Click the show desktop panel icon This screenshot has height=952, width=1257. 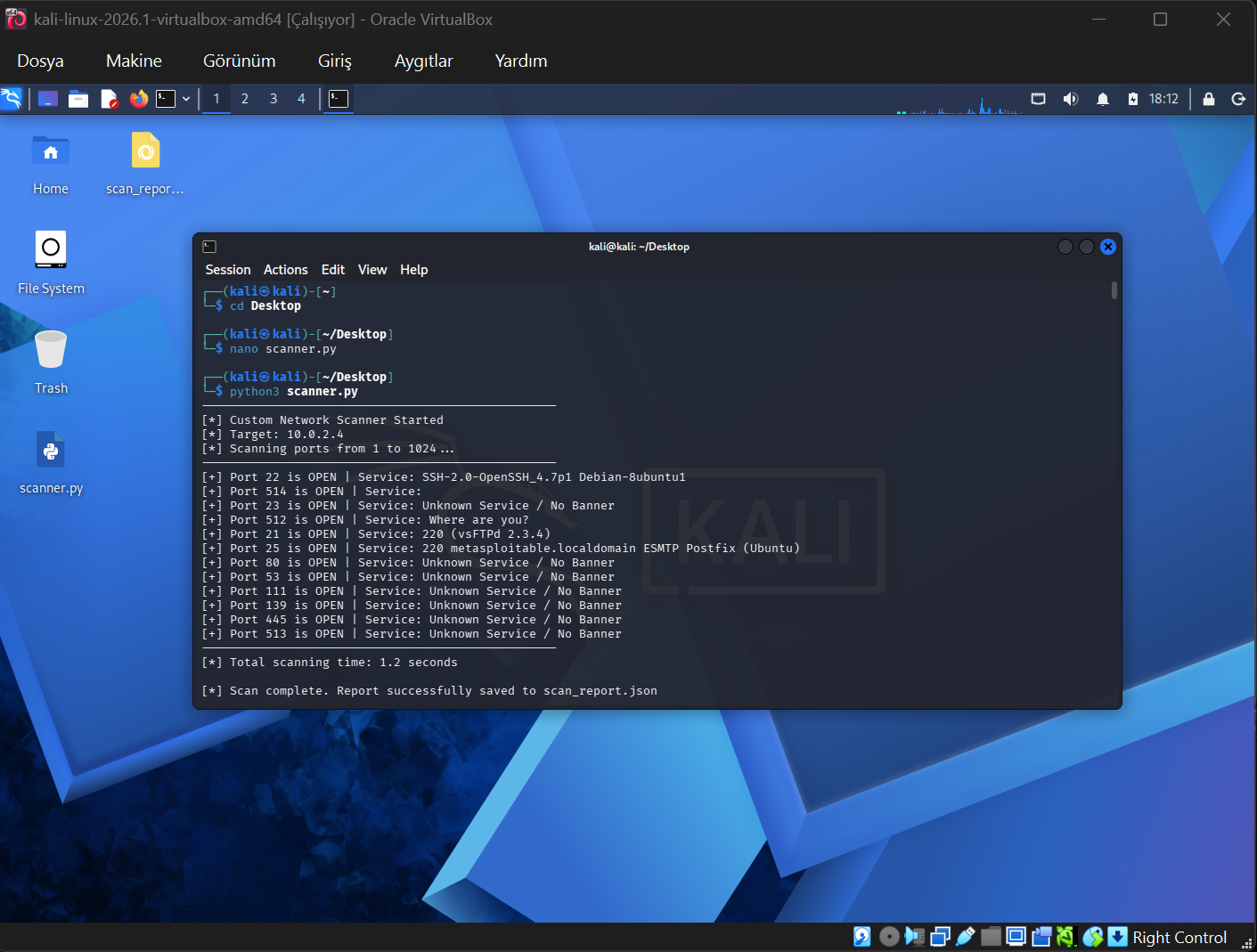(48, 99)
